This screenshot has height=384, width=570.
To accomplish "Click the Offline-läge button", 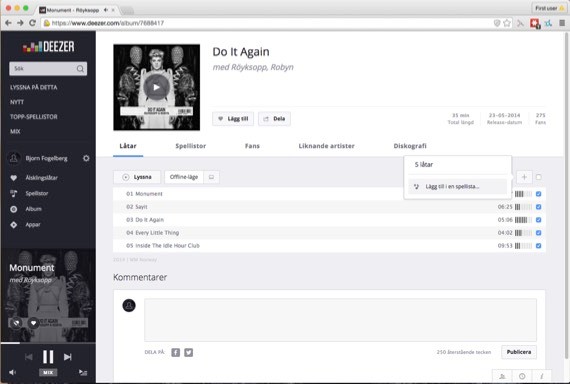I will click(x=184, y=177).
